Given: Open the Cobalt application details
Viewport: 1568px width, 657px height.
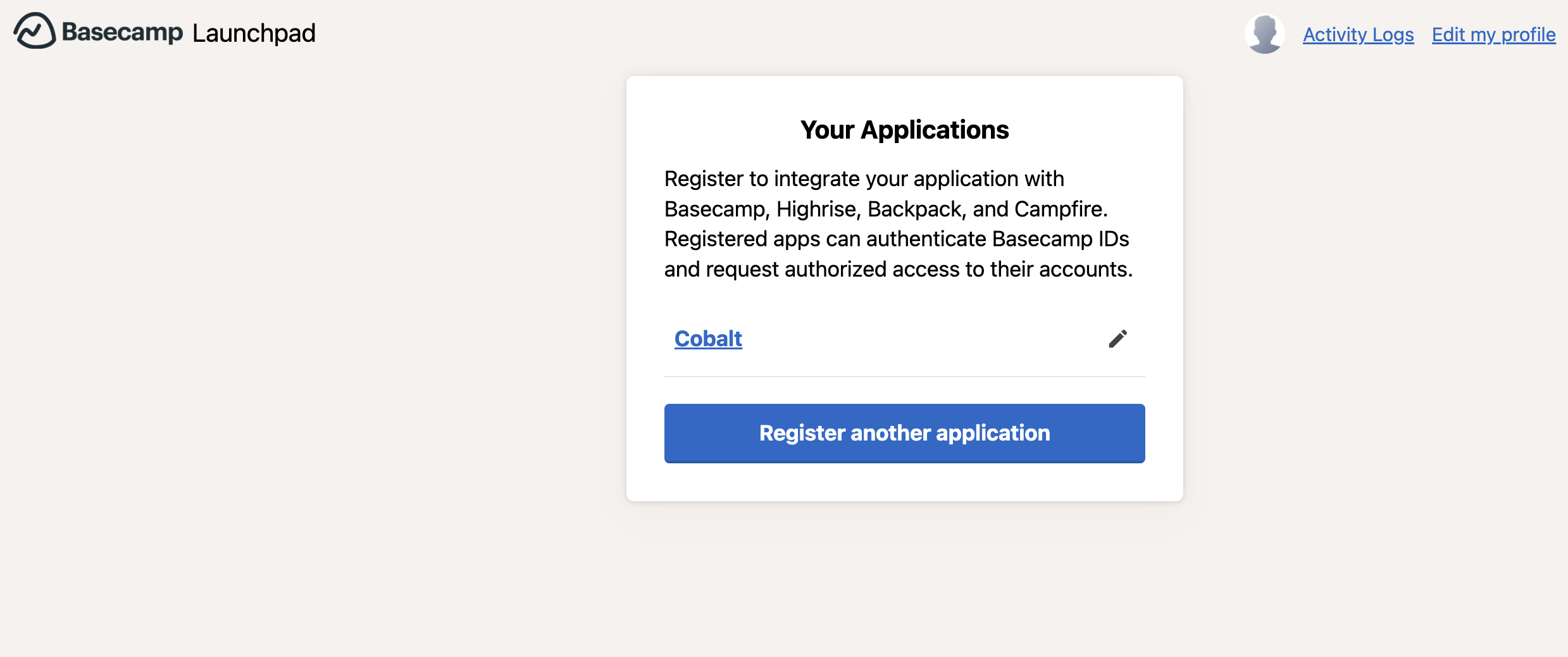Looking at the screenshot, I should tap(707, 339).
